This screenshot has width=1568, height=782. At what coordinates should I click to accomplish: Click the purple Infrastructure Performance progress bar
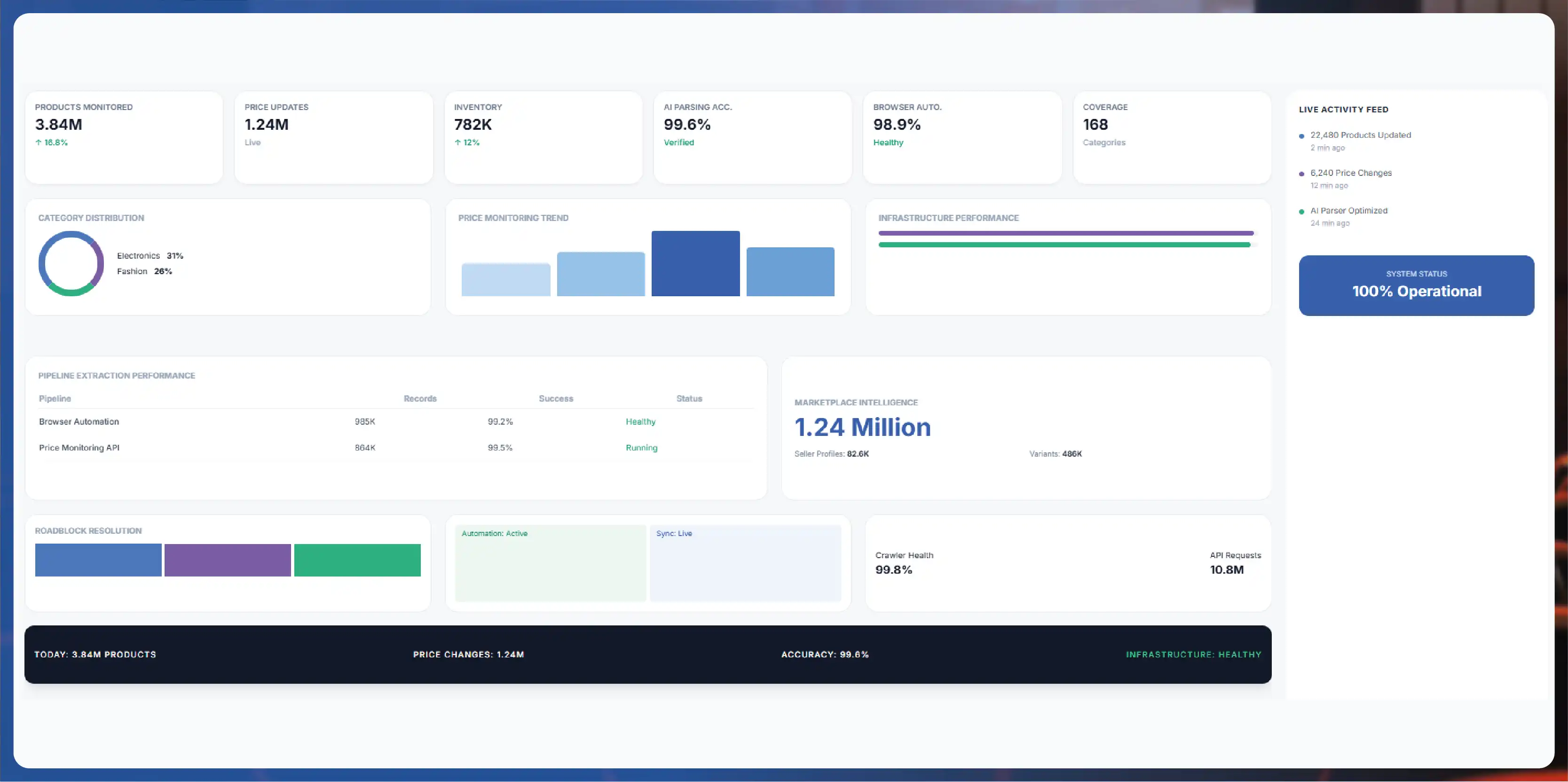click(x=1066, y=233)
